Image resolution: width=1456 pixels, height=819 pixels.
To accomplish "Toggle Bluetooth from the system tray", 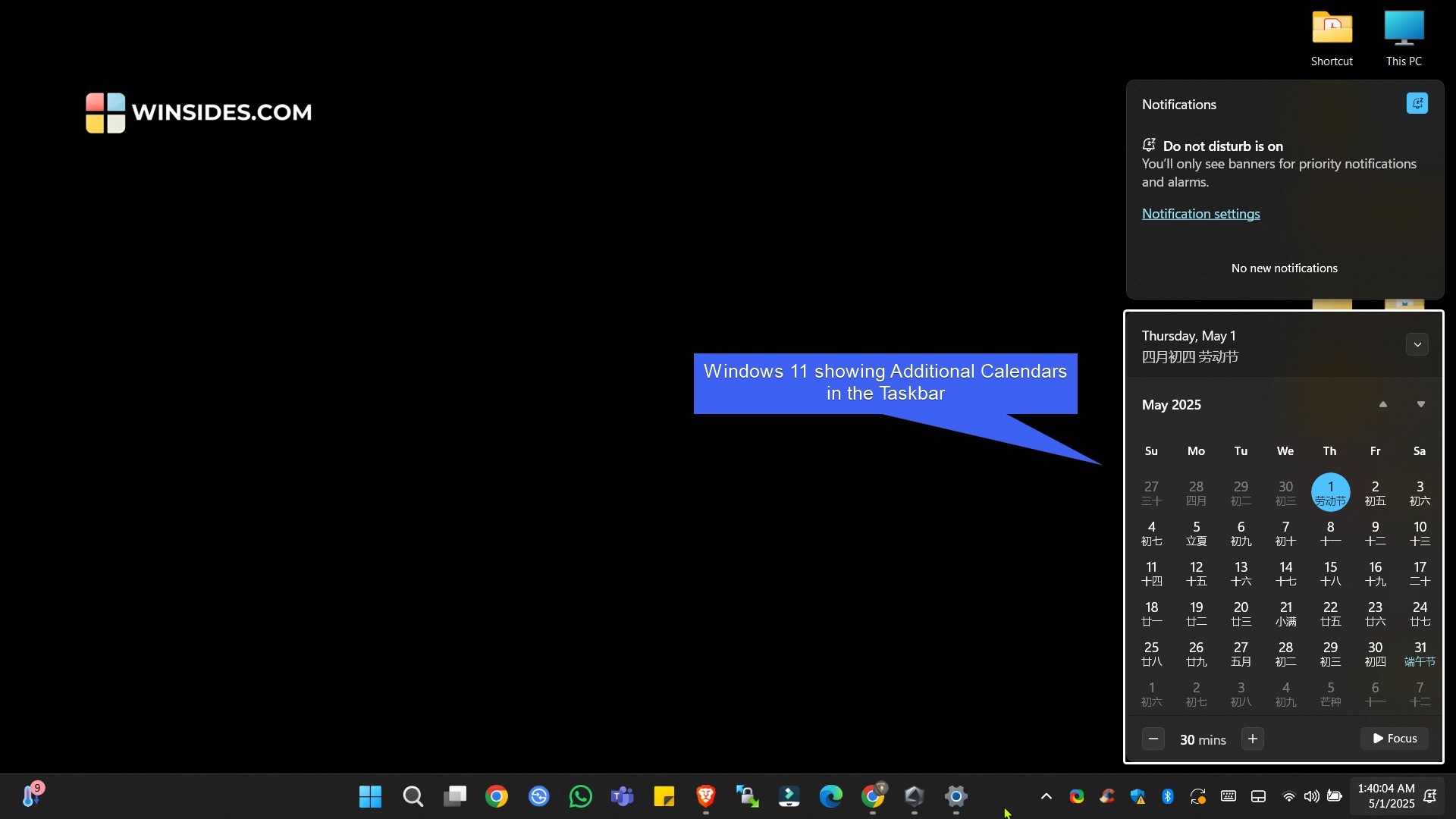I will 1168,796.
